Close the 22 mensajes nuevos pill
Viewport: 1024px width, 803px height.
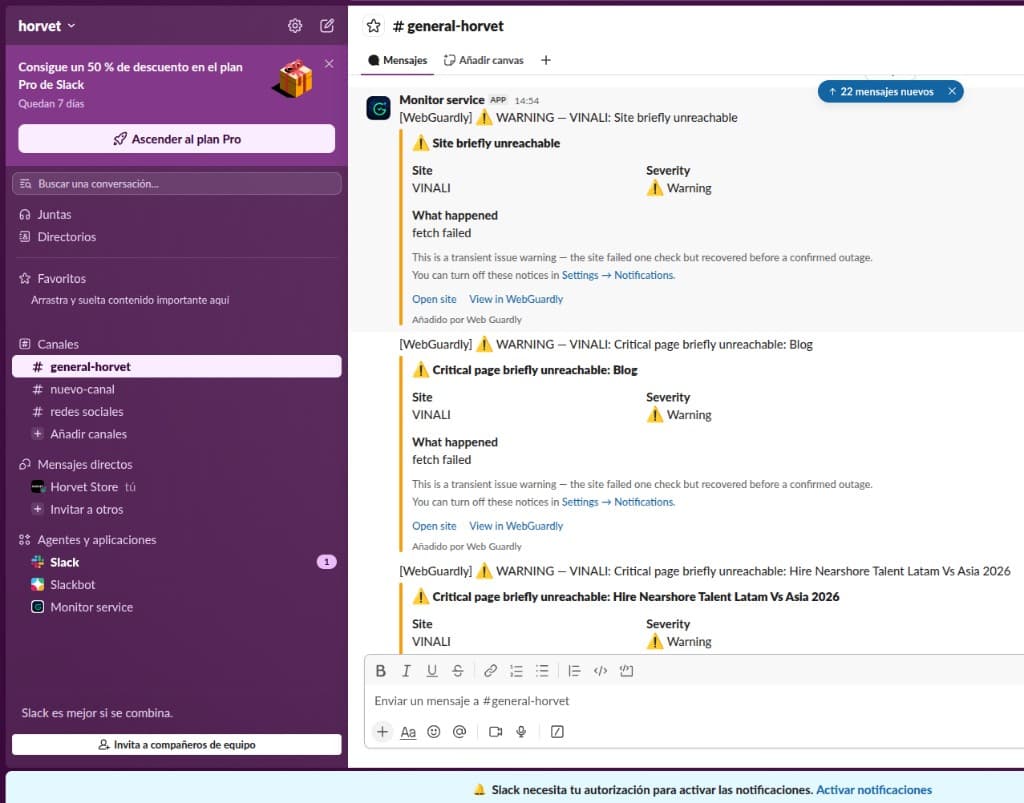tap(952, 91)
